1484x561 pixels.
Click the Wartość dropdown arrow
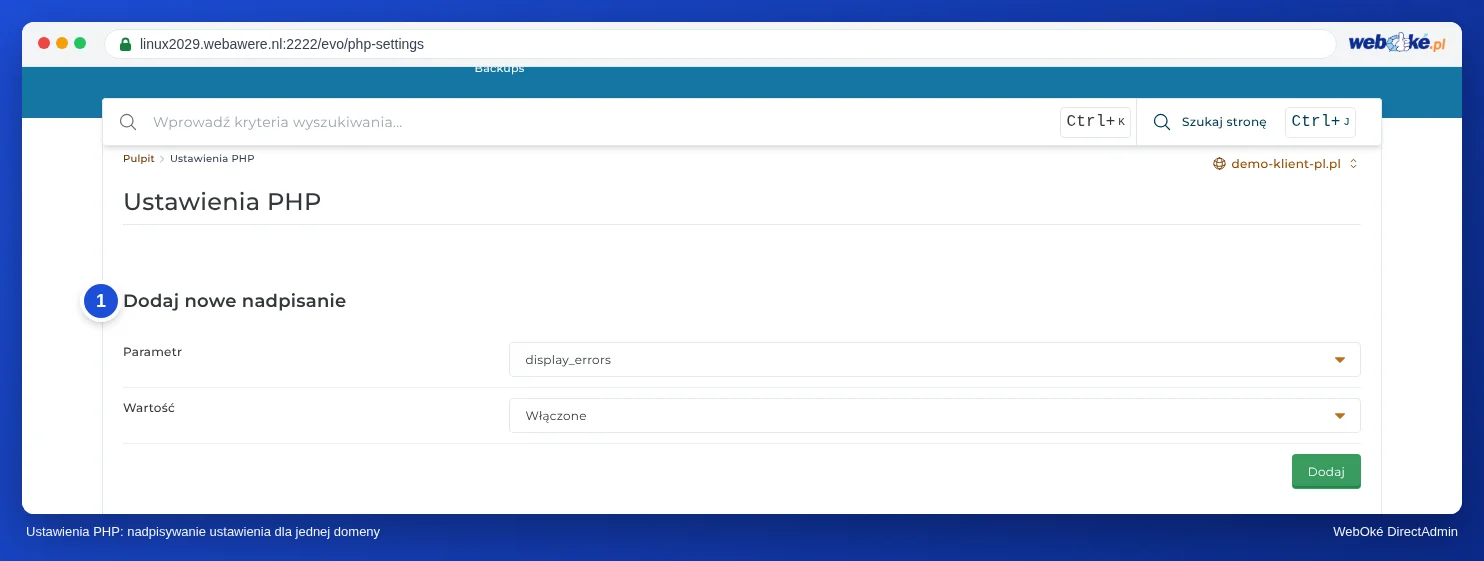tap(1340, 416)
